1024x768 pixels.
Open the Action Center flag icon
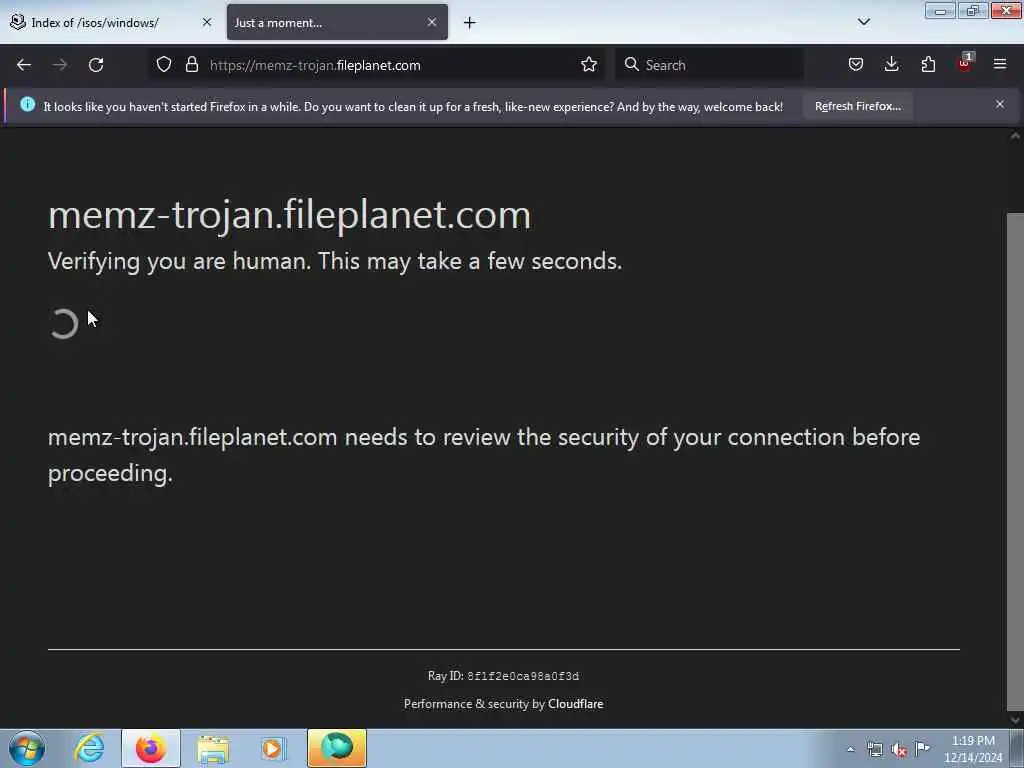coord(923,748)
